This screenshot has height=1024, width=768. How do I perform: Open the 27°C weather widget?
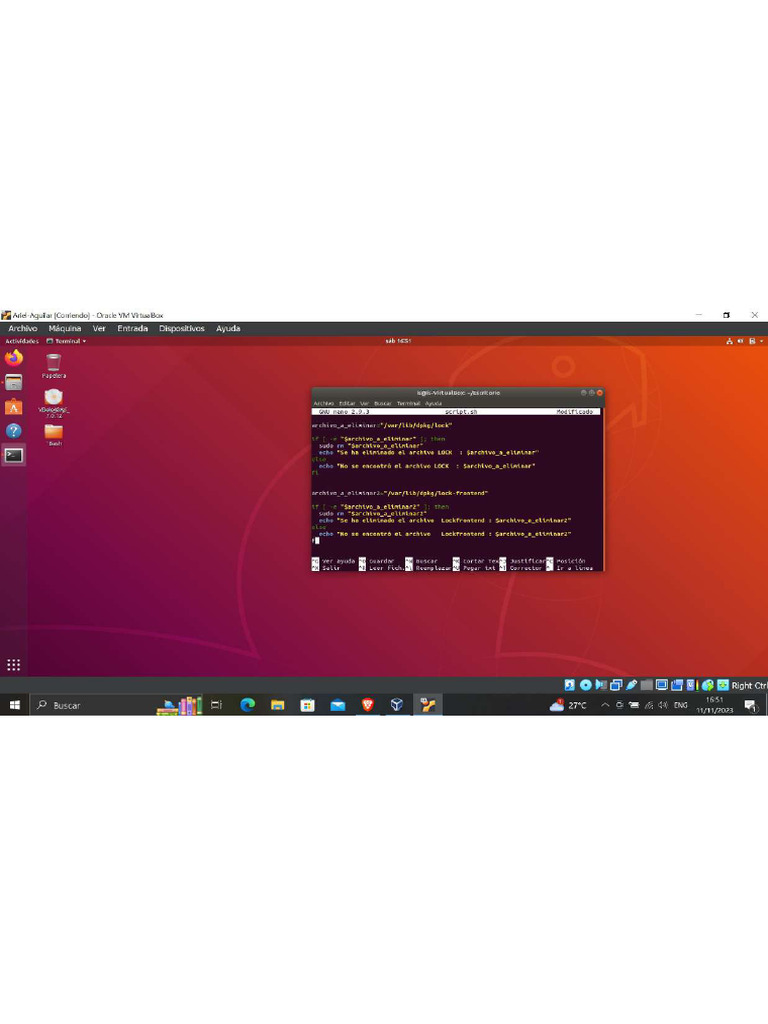pos(568,705)
